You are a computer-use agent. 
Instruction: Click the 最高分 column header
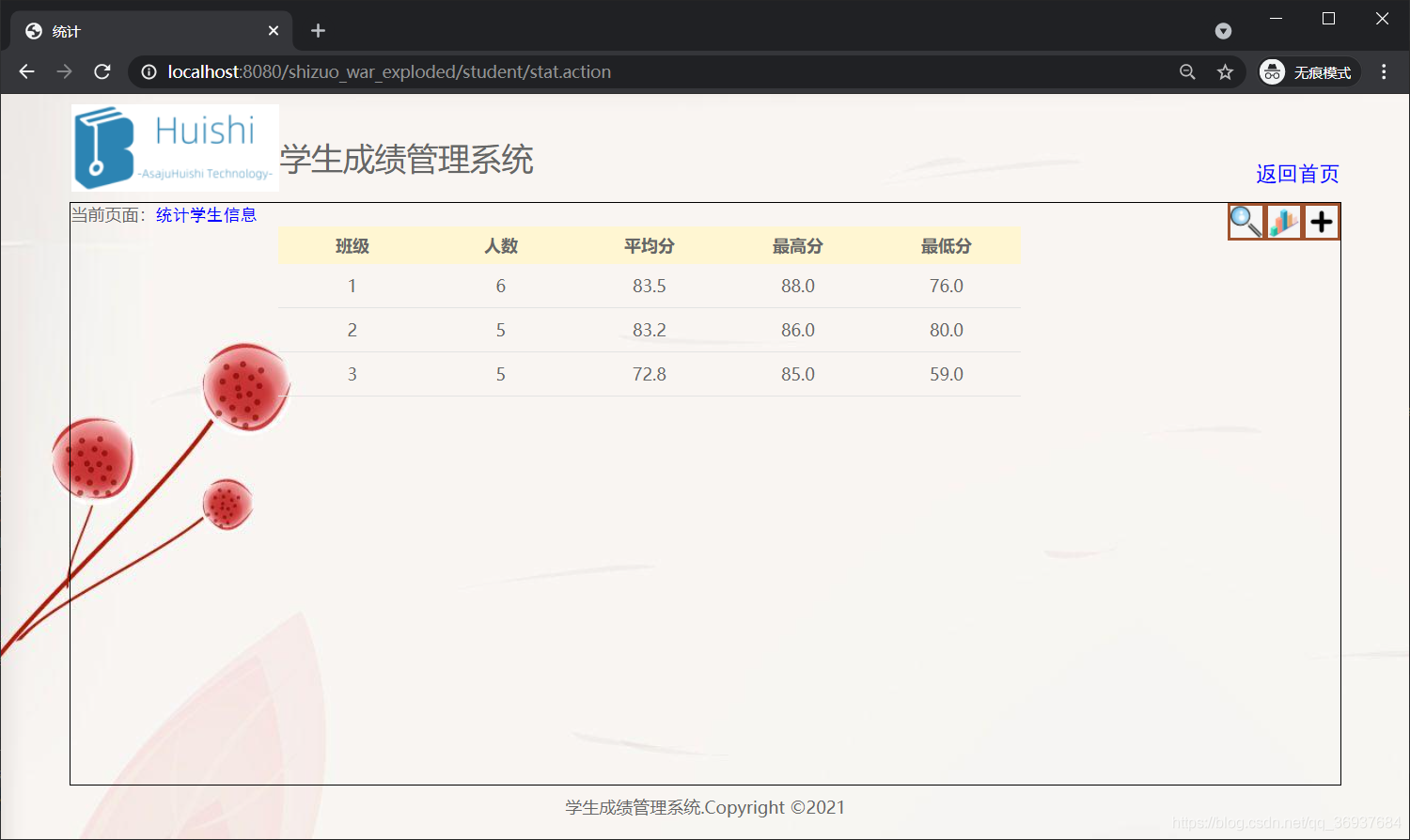(x=798, y=246)
